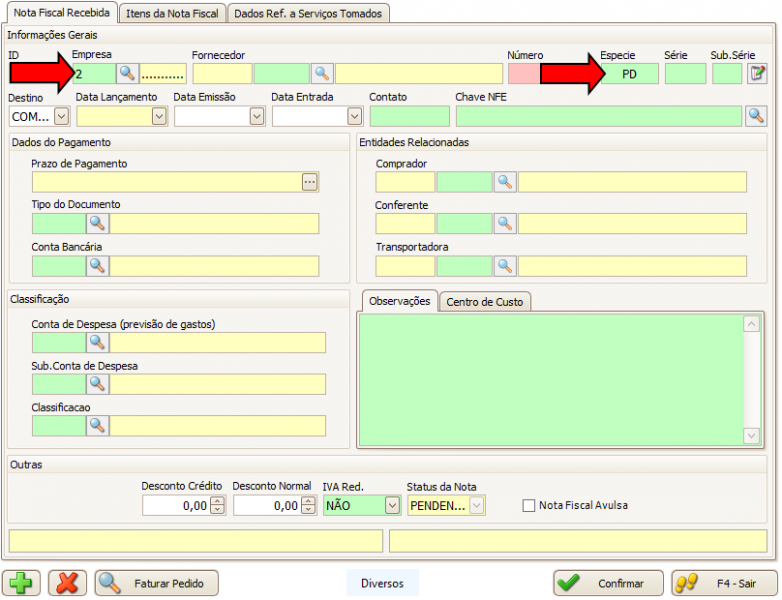This screenshot has width=782, height=600.
Task: Open the Centro de Custo tab
Action: tap(485, 302)
